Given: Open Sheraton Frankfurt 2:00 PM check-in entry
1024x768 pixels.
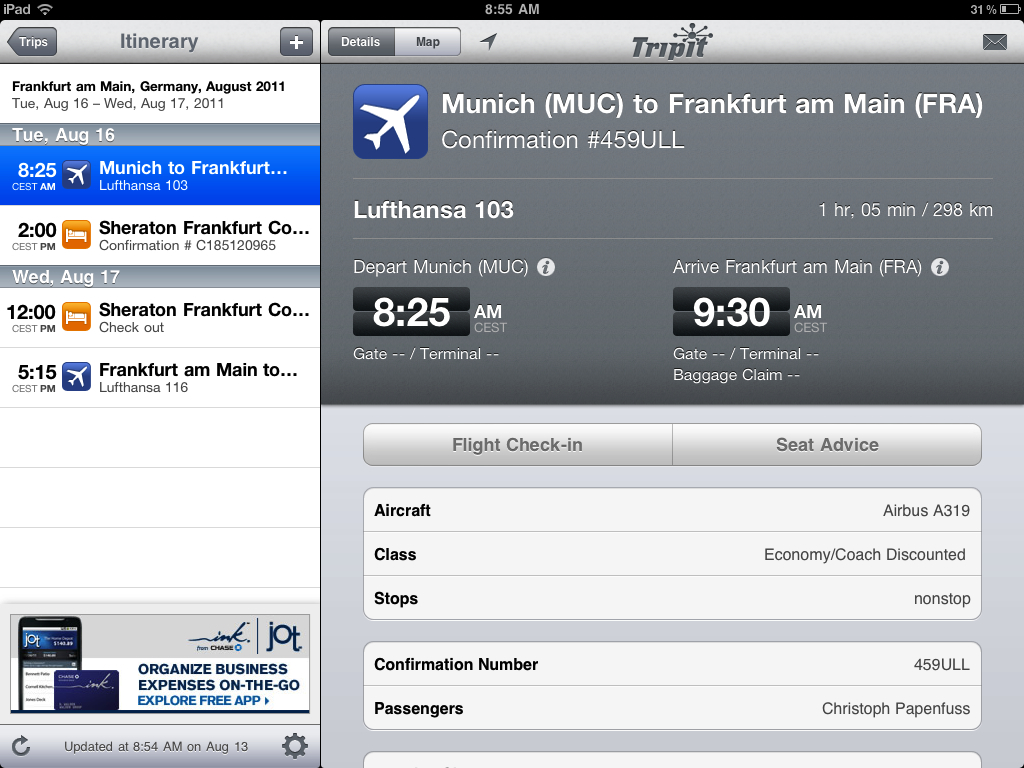Looking at the screenshot, I should tap(160, 236).
